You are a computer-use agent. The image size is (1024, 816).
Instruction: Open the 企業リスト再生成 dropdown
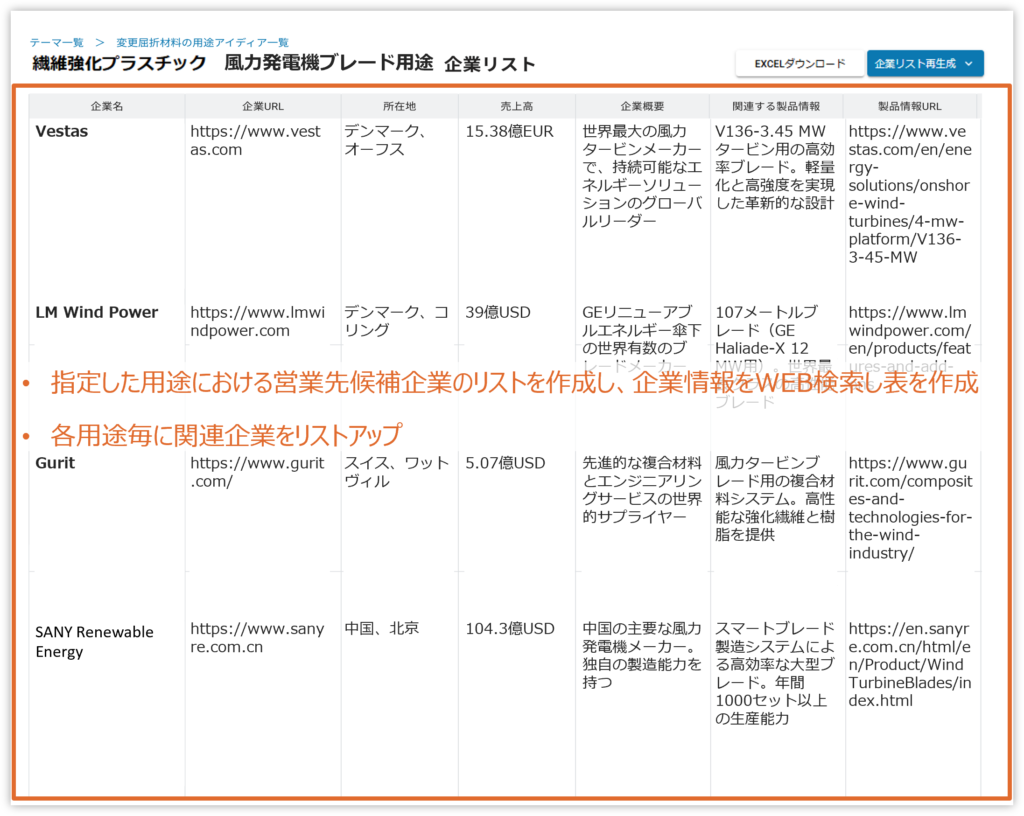click(x=925, y=63)
